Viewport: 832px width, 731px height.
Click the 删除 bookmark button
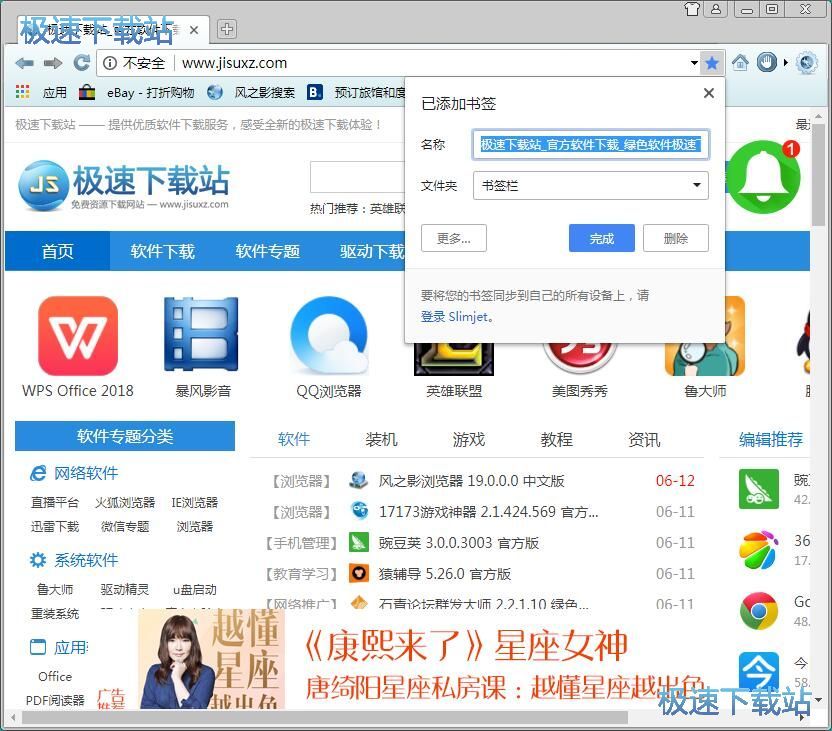pos(675,238)
